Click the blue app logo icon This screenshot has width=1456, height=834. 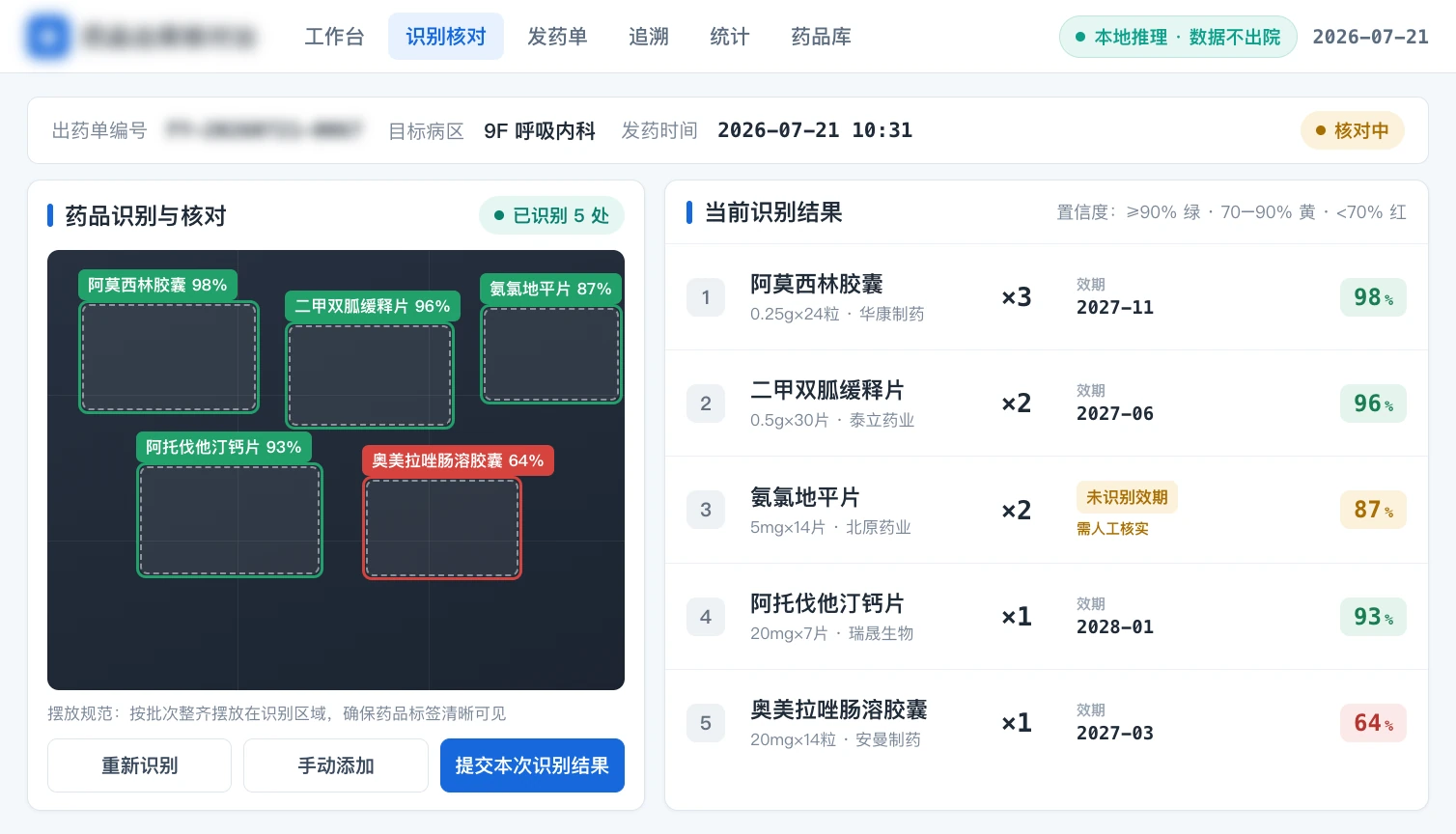(x=47, y=37)
